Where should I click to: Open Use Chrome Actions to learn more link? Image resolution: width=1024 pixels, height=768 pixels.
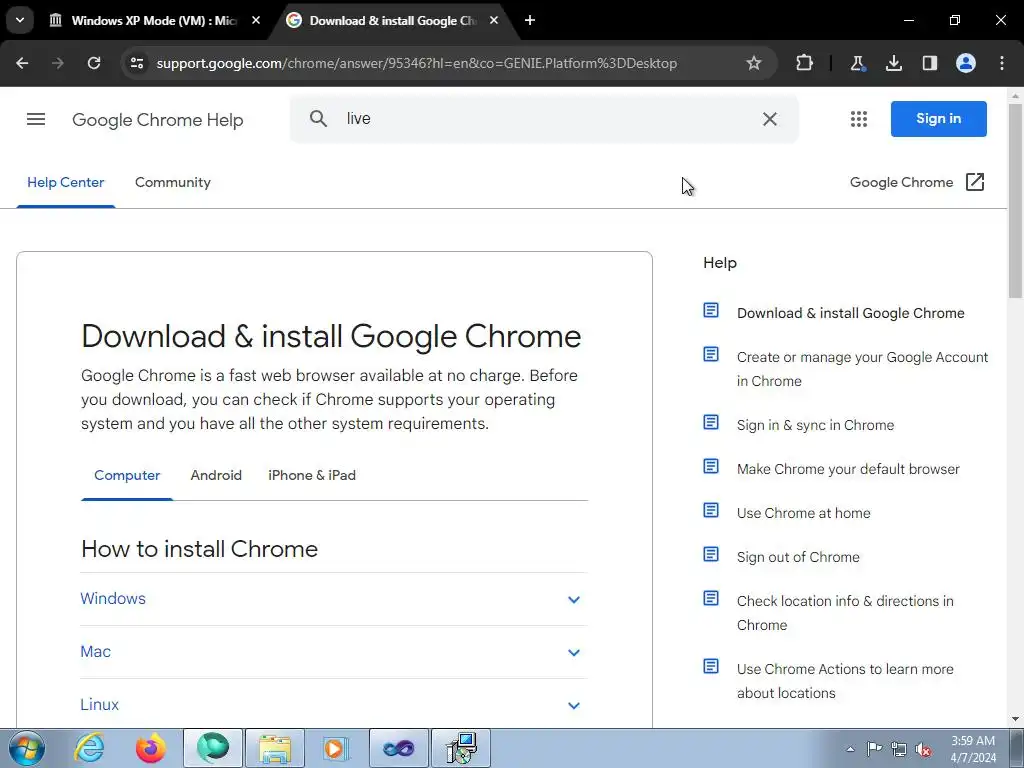coord(845,680)
